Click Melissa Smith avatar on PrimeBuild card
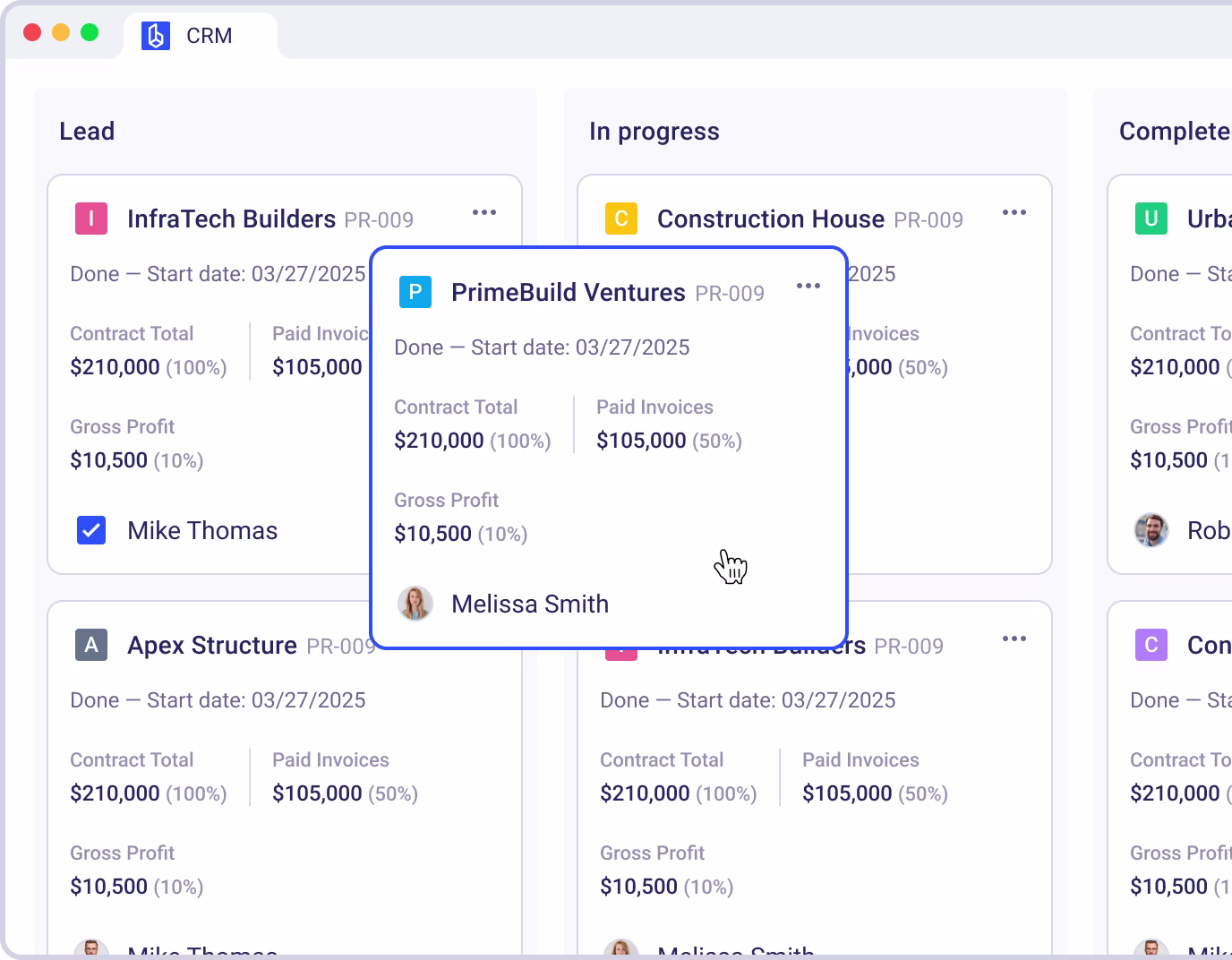 tap(415, 604)
